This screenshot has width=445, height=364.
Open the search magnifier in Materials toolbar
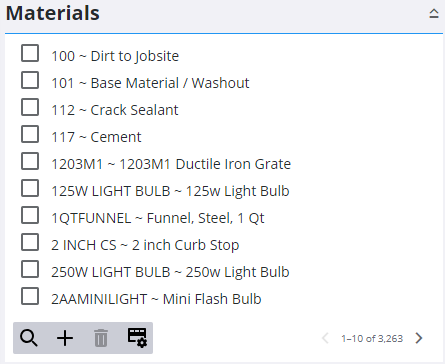(x=29, y=338)
